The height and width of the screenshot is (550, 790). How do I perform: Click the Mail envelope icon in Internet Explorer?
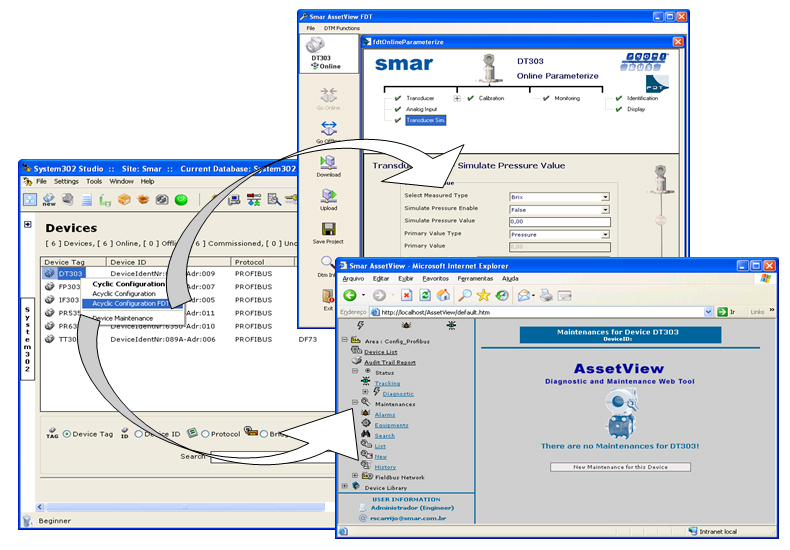(524, 296)
